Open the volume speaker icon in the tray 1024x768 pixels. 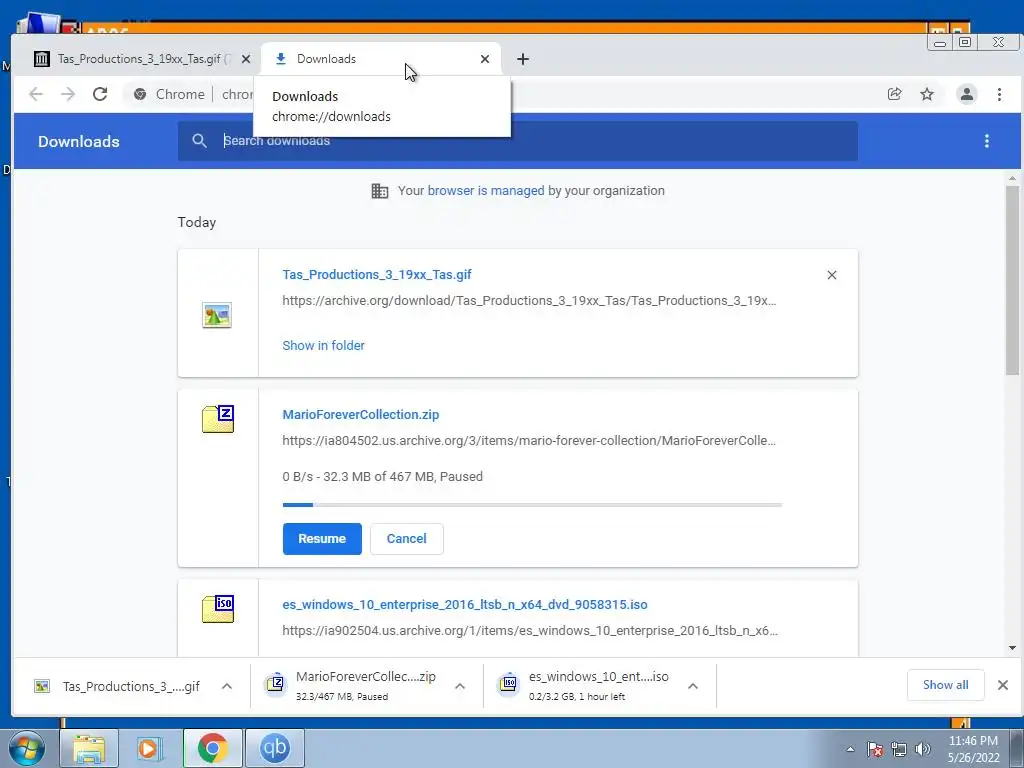click(923, 749)
